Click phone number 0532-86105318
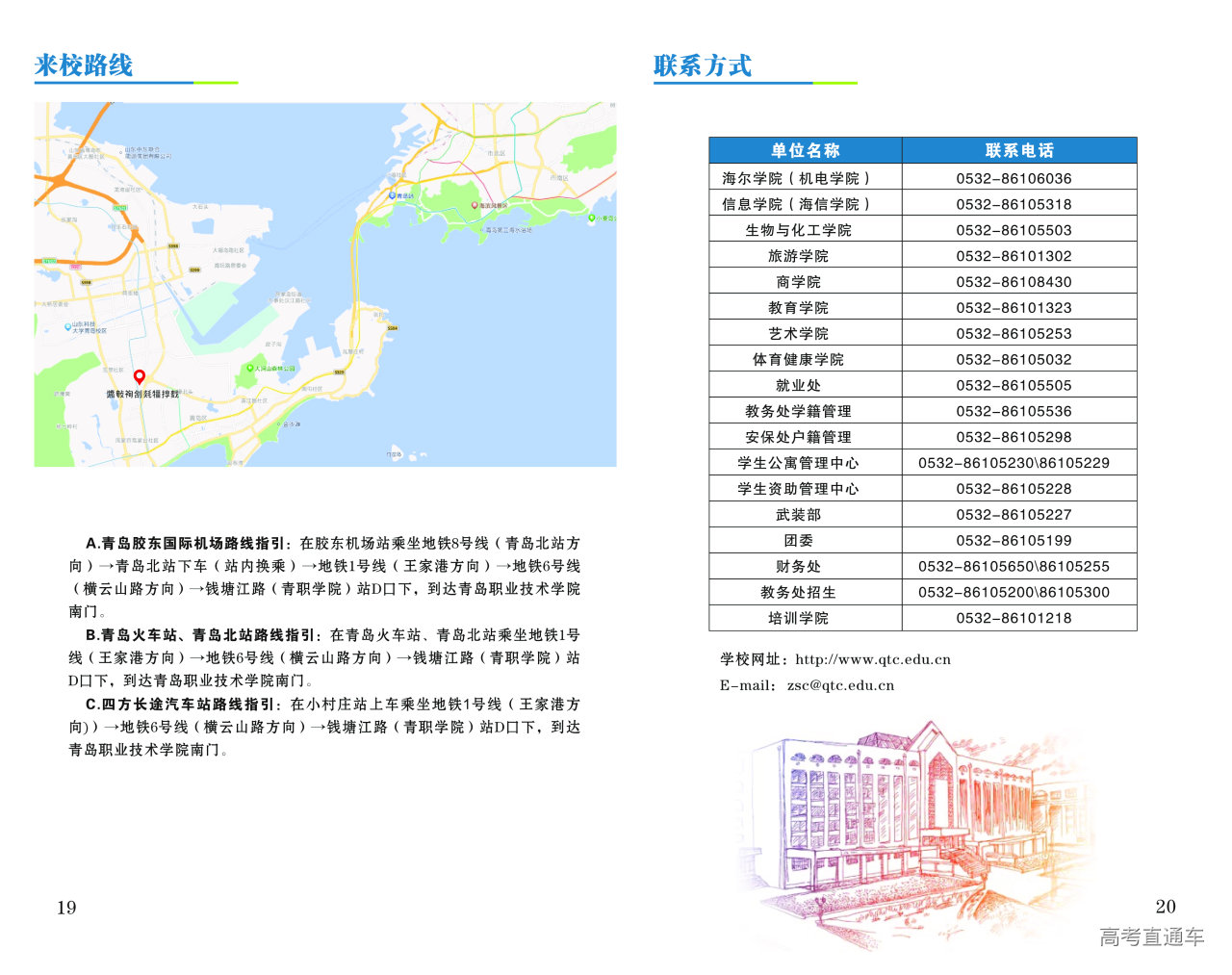This screenshot has width=1232, height=975. coord(1014,204)
